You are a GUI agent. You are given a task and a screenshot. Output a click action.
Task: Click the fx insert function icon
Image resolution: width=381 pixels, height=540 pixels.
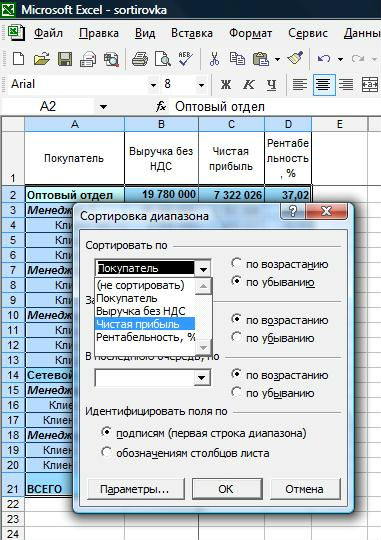coord(161,106)
